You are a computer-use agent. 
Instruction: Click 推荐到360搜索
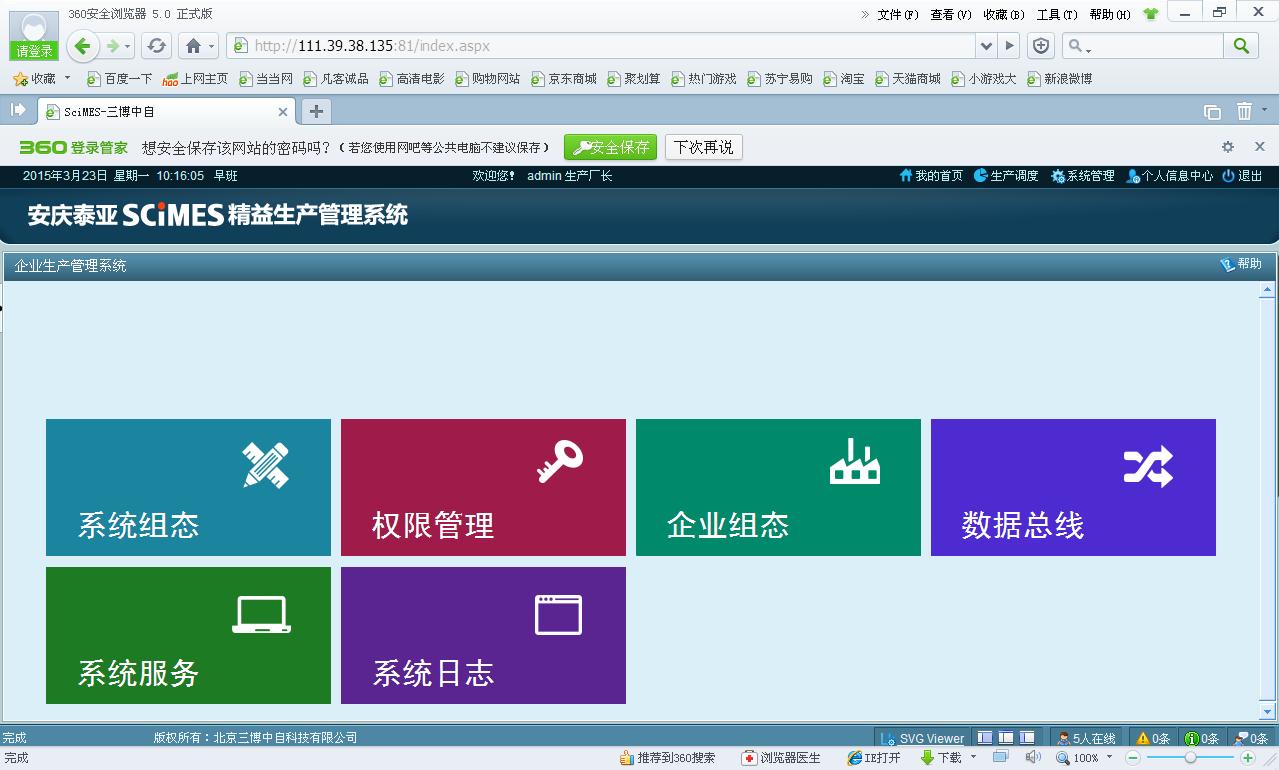[x=667, y=758]
